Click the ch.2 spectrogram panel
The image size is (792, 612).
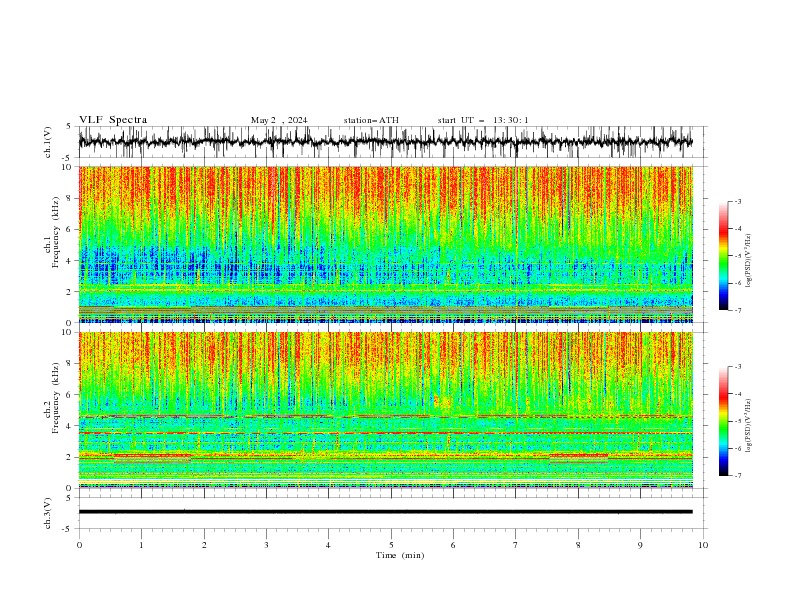(385, 410)
